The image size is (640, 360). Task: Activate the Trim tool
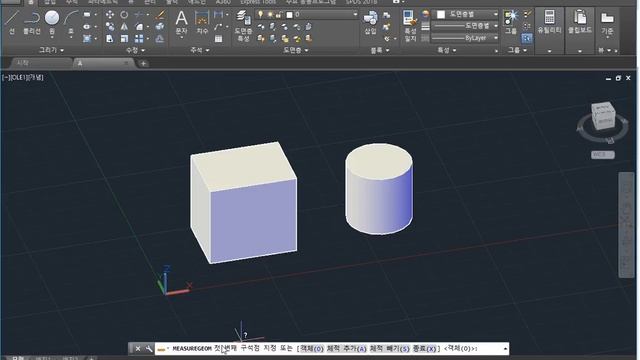(139, 15)
